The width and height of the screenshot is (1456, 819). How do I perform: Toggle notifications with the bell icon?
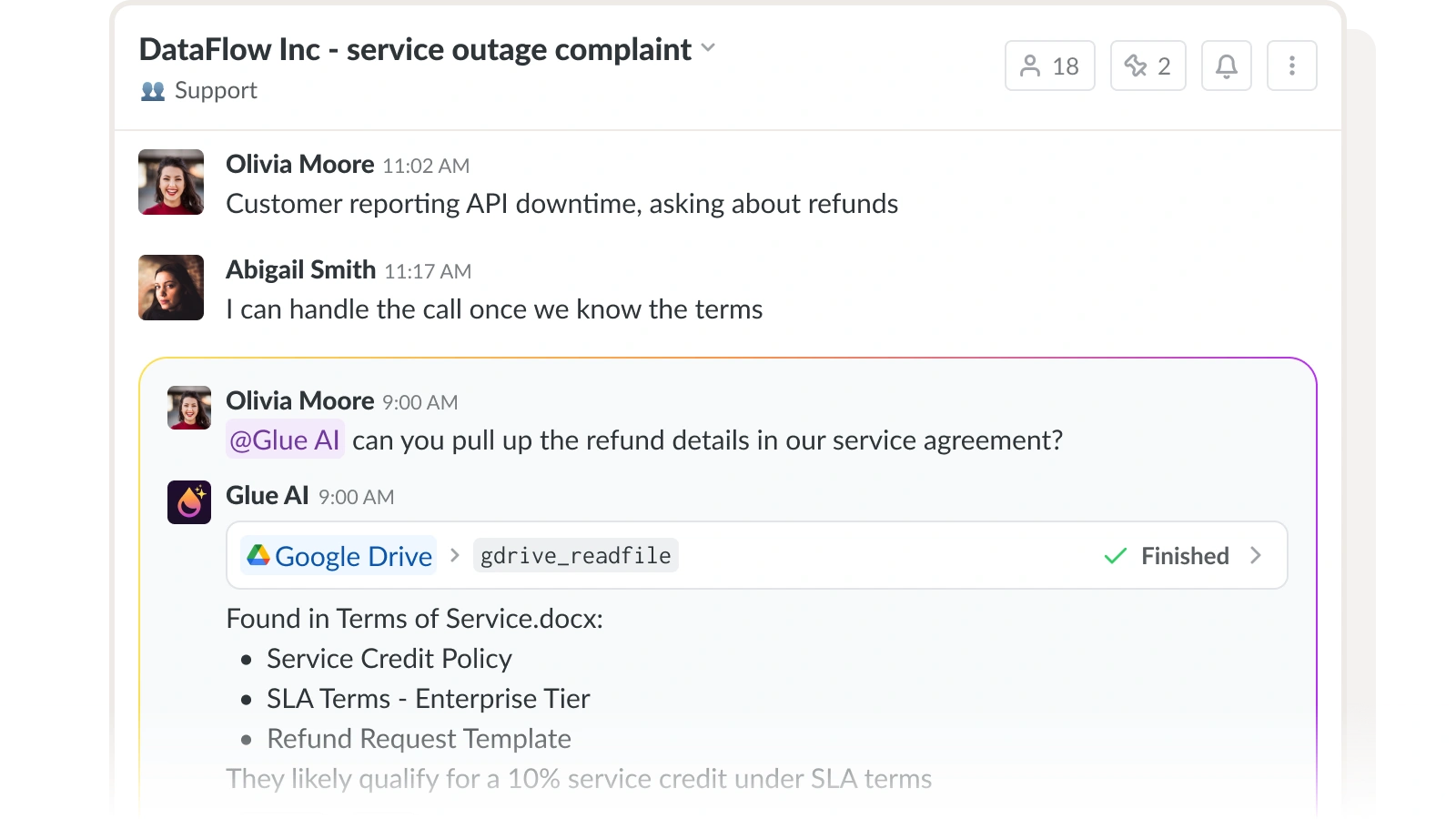1226,66
